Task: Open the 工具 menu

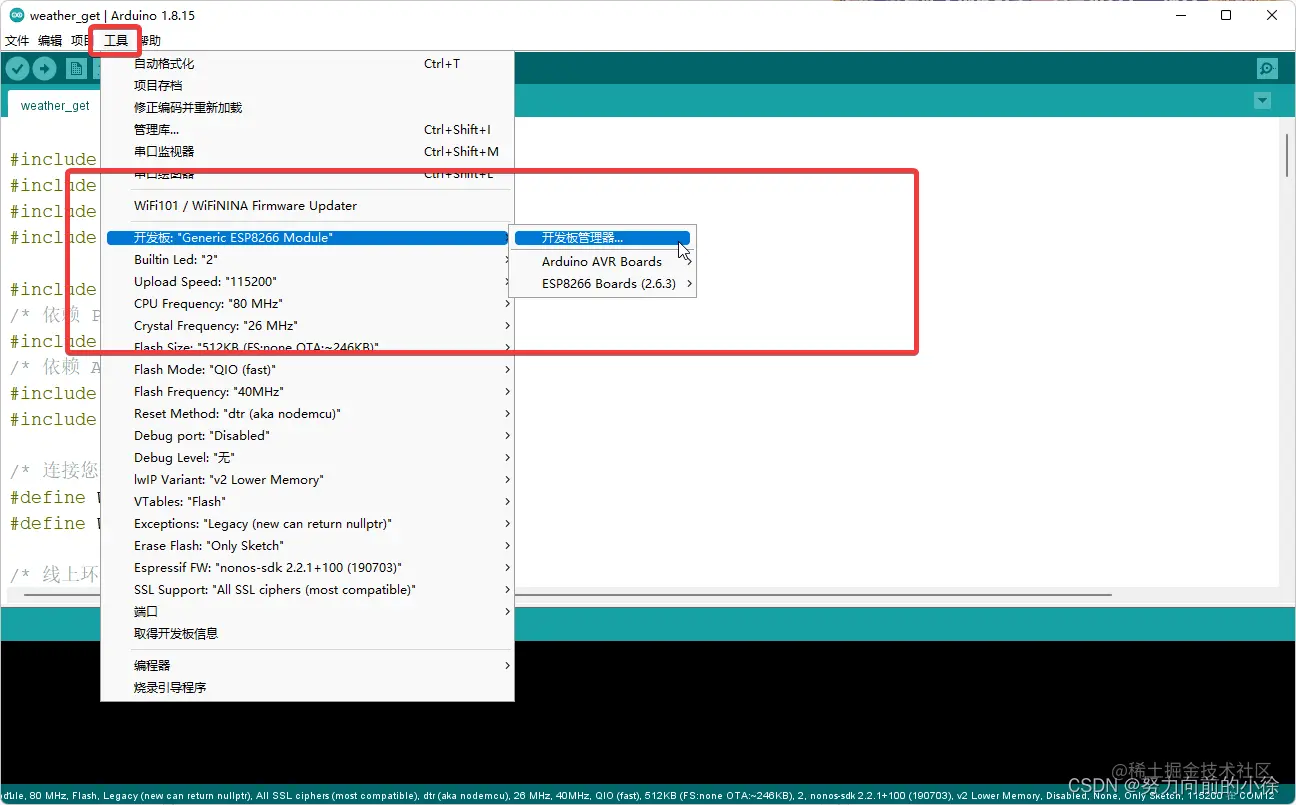Action: [116, 41]
